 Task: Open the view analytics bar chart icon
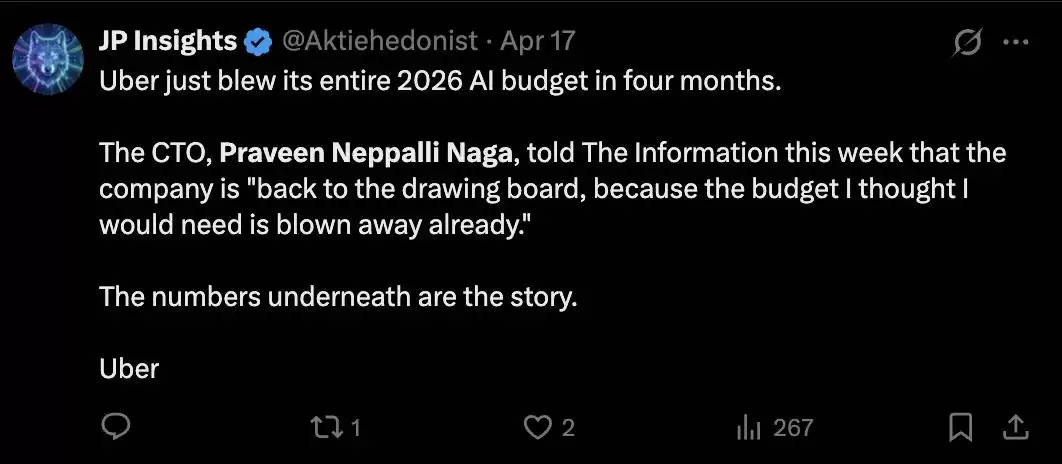[750, 428]
